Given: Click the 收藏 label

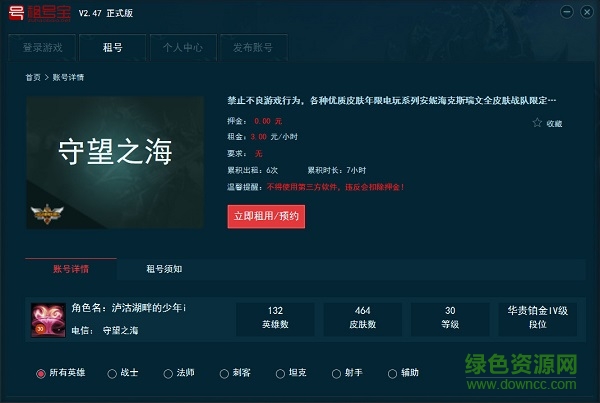Looking at the screenshot, I should click(554, 124).
